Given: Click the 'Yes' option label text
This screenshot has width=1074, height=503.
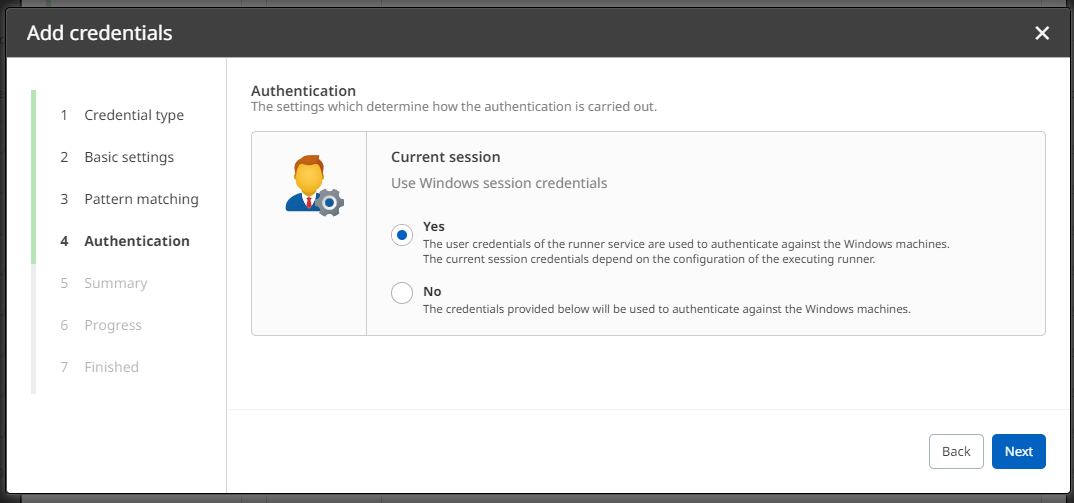Looking at the screenshot, I should pos(434,226).
